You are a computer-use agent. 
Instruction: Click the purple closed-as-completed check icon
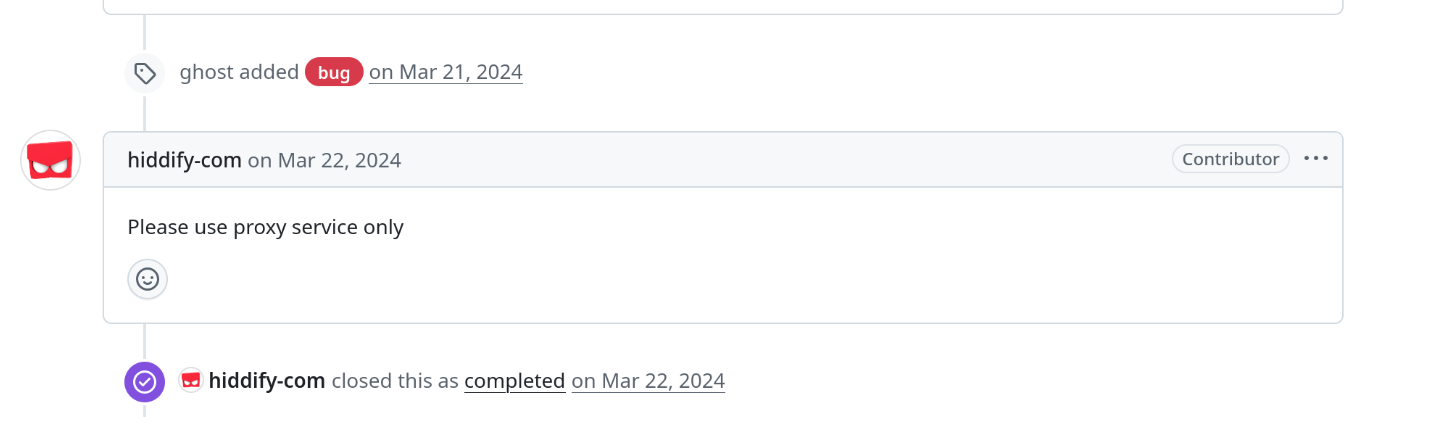pyautogui.click(x=144, y=381)
